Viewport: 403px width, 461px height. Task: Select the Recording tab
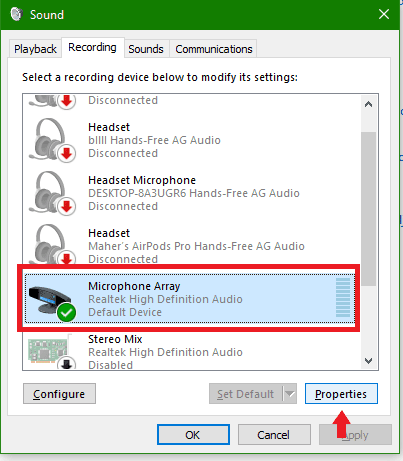pos(93,48)
